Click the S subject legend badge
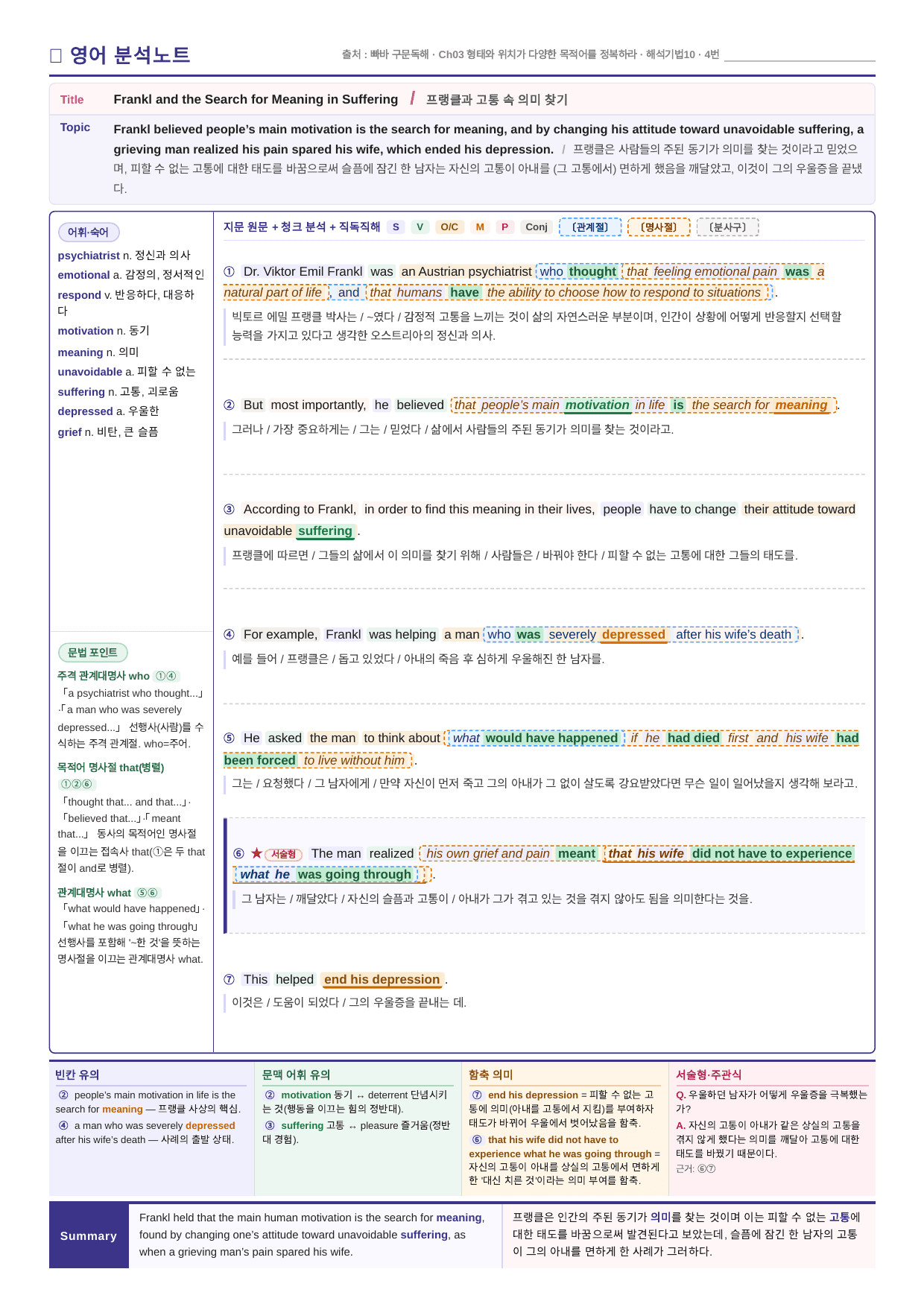The height and width of the screenshot is (1307, 924). [396, 227]
